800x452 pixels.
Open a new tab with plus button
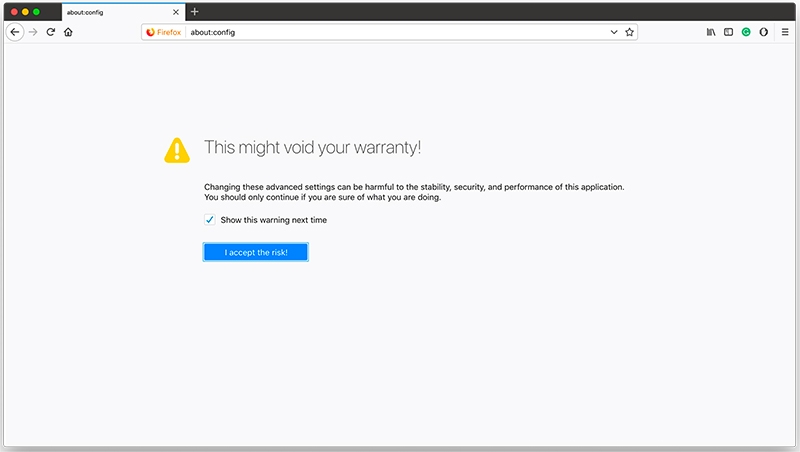pos(195,11)
